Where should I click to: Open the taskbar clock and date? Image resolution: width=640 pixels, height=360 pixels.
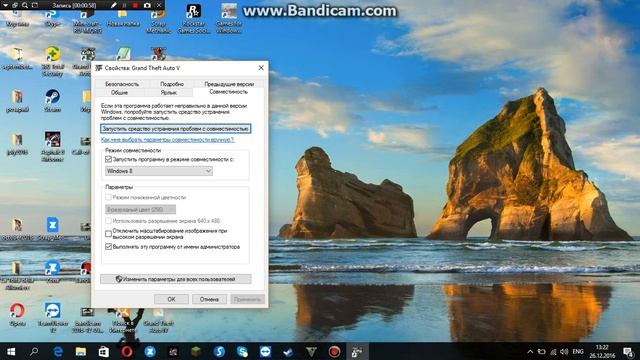[602, 351]
